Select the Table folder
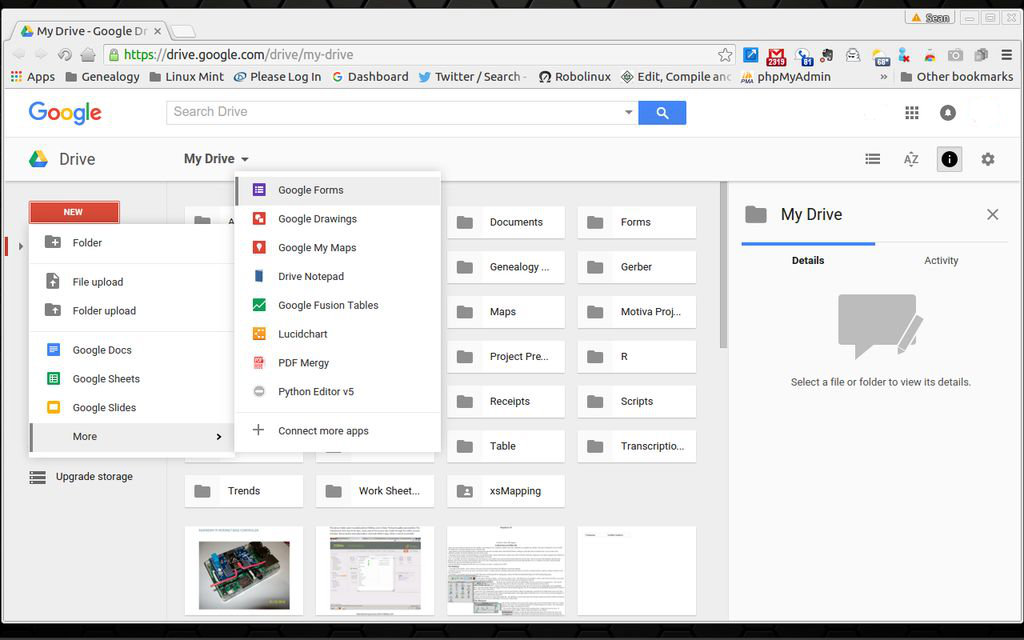This screenshot has width=1024, height=640. coord(505,447)
